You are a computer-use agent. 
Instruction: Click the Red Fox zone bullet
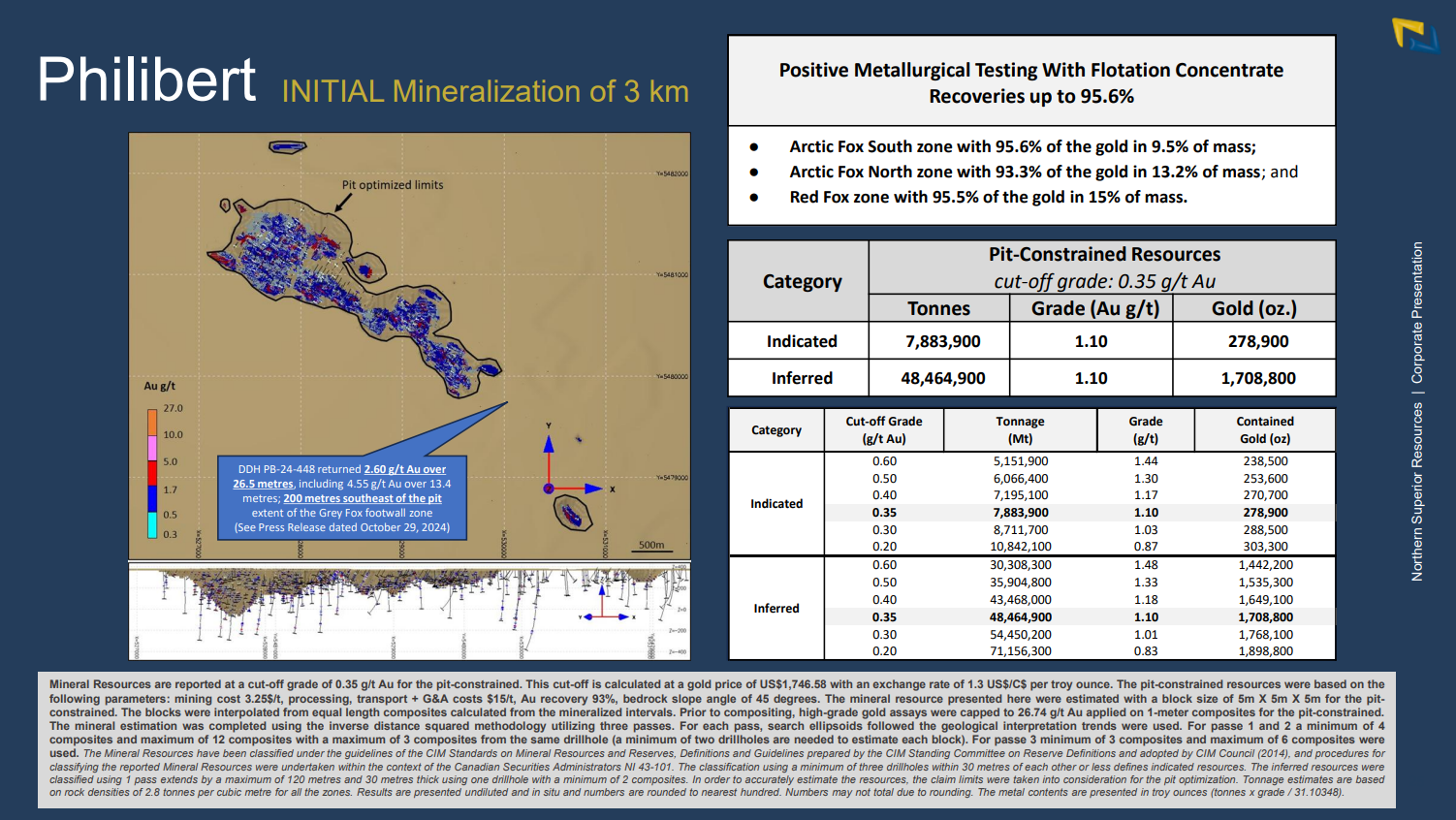(988, 197)
